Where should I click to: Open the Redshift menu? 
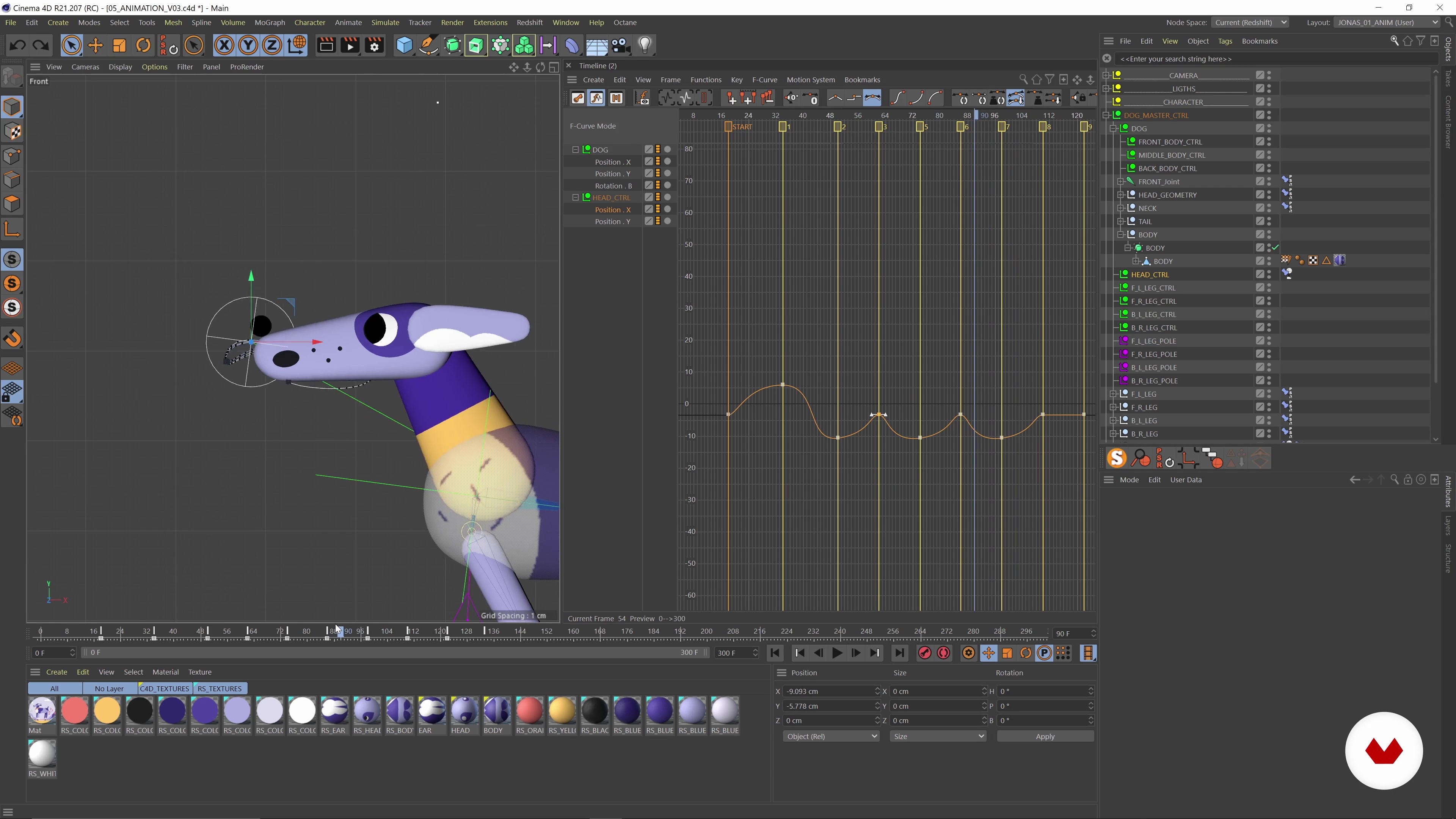[x=530, y=23]
